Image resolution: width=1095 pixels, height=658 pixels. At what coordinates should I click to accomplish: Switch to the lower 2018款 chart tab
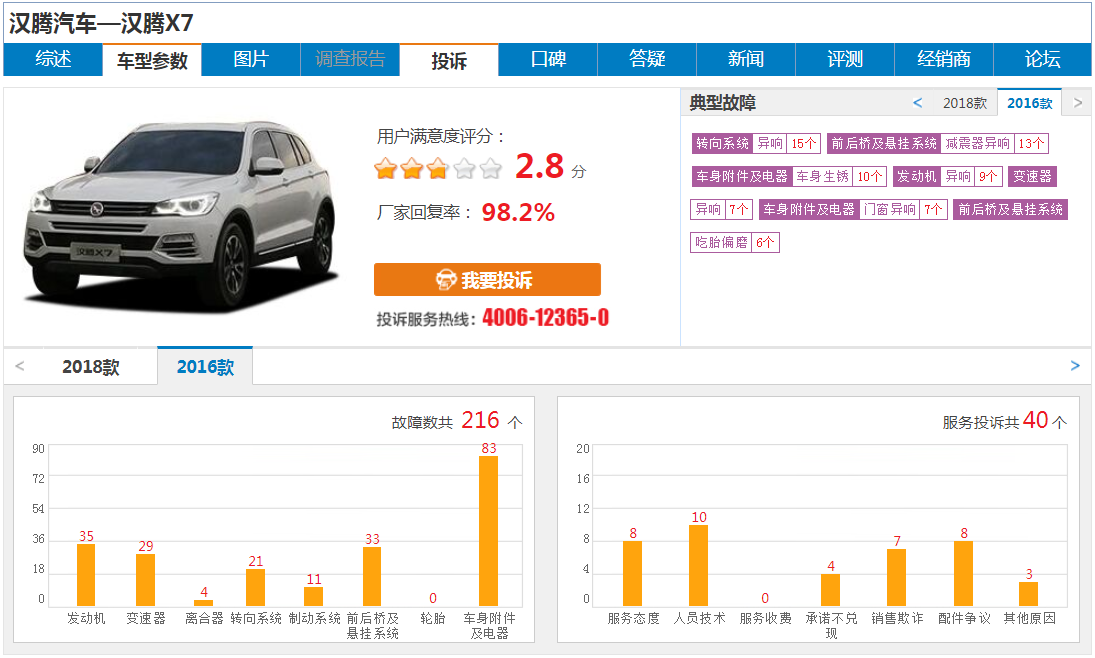pos(91,367)
